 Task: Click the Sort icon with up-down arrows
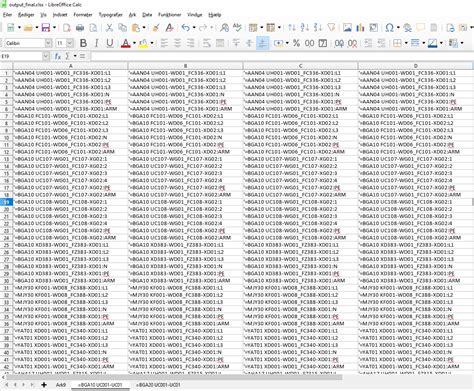pyautogui.click(x=292, y=28)
